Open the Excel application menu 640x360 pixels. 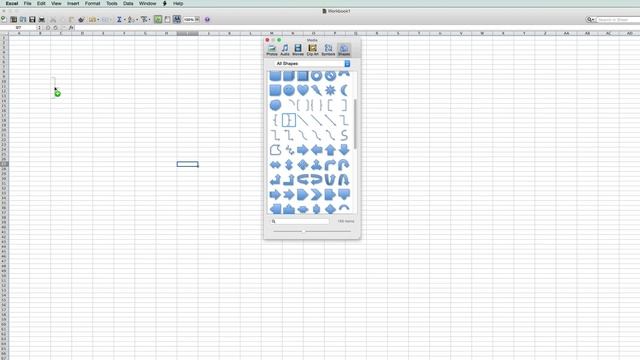[12, 3]
